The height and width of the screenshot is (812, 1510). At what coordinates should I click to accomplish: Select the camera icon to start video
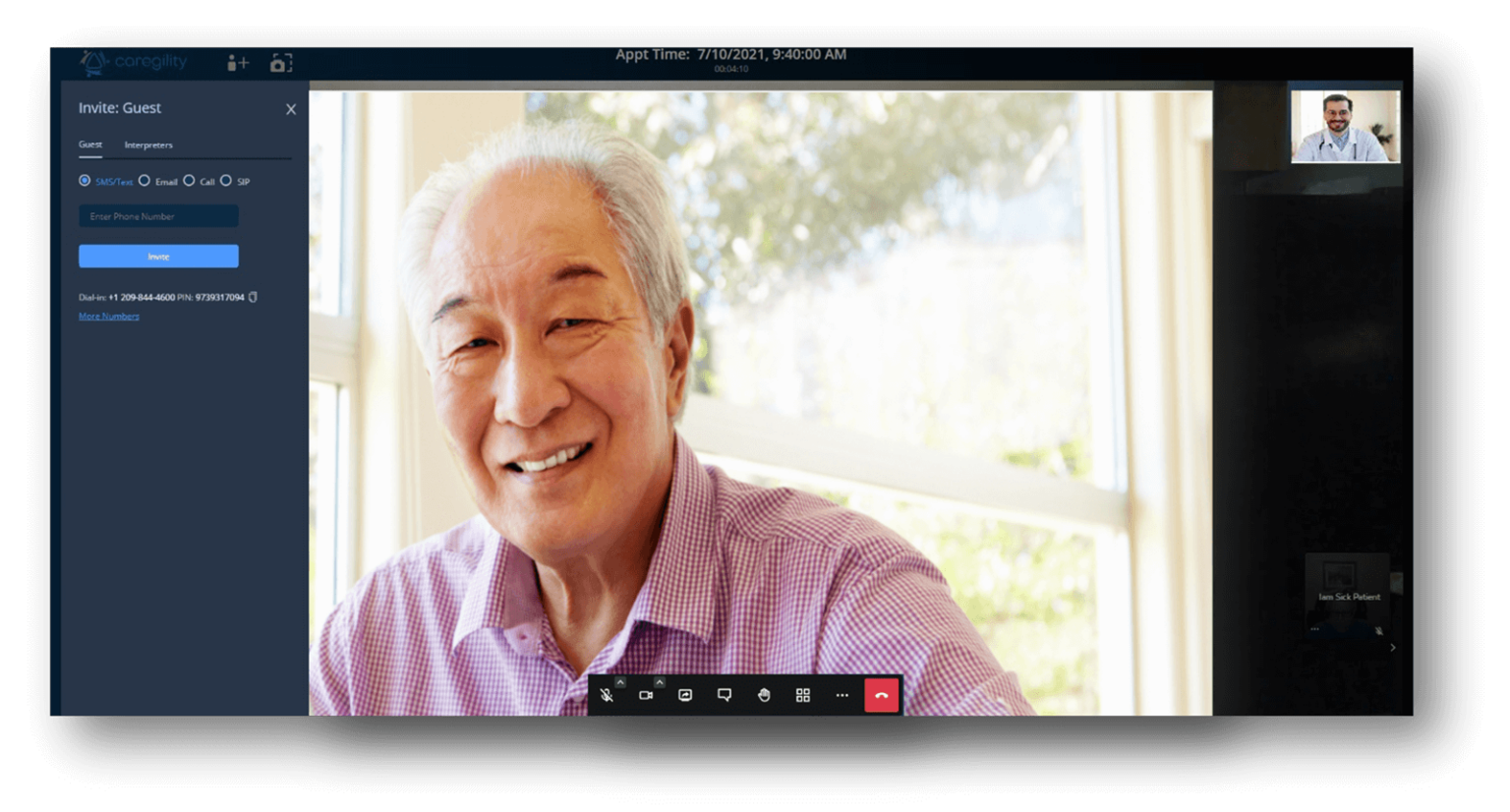coord(646,695)
